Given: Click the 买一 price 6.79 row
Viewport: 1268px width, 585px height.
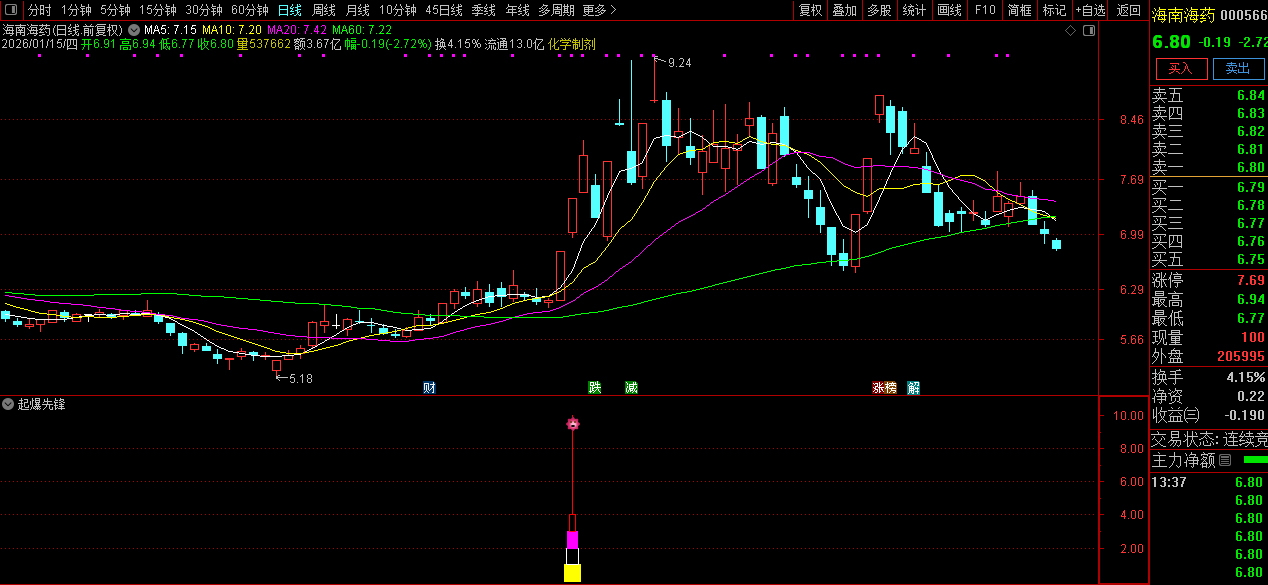Looking at the screenshot, I should point(1209,187).
